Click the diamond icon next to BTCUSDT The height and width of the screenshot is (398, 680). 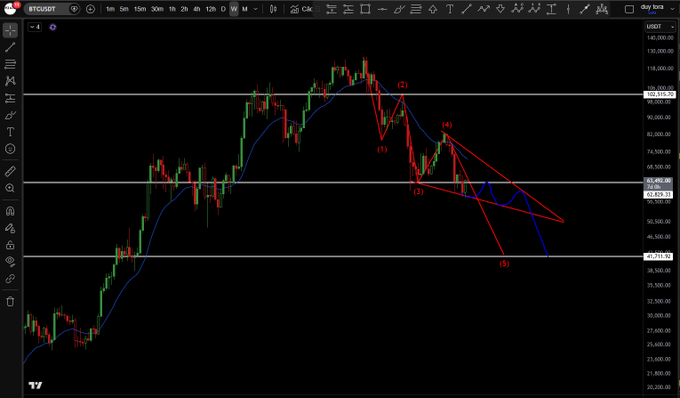click(75, 9)
